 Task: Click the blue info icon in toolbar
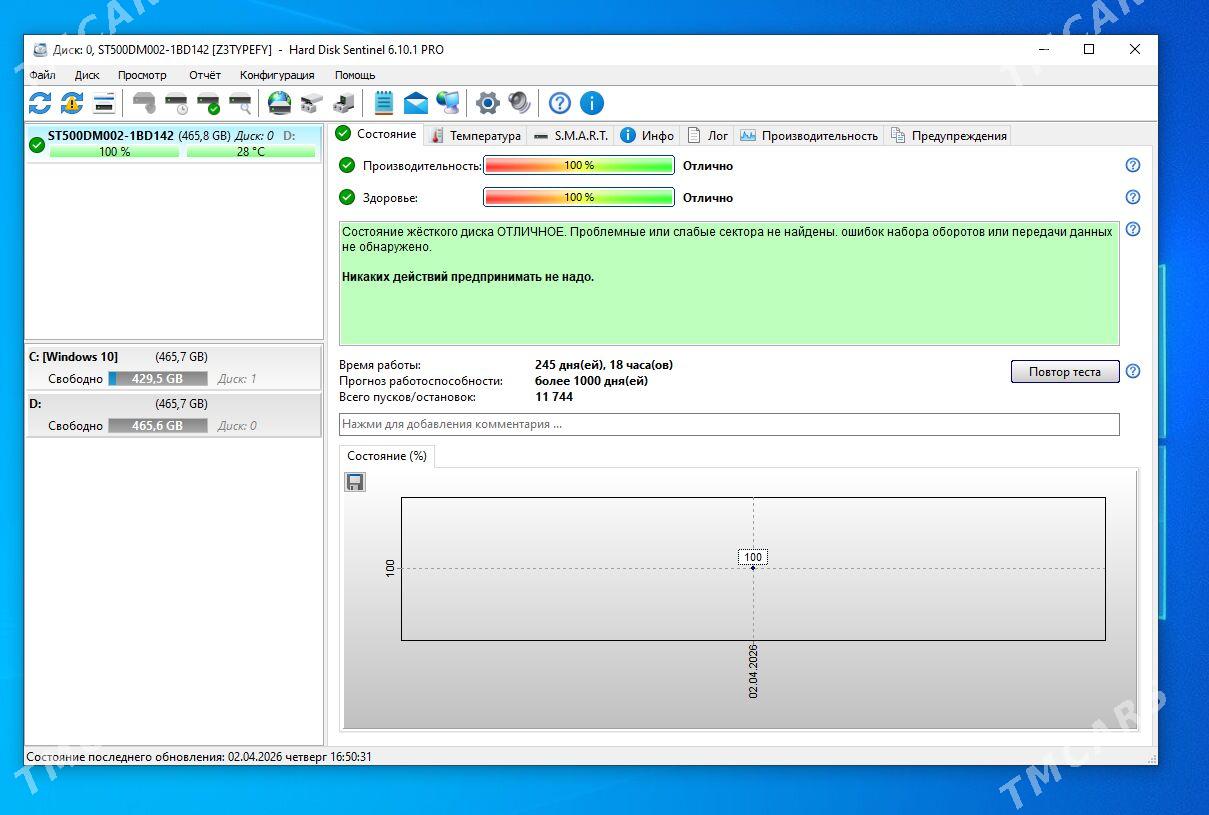[592, 103]
